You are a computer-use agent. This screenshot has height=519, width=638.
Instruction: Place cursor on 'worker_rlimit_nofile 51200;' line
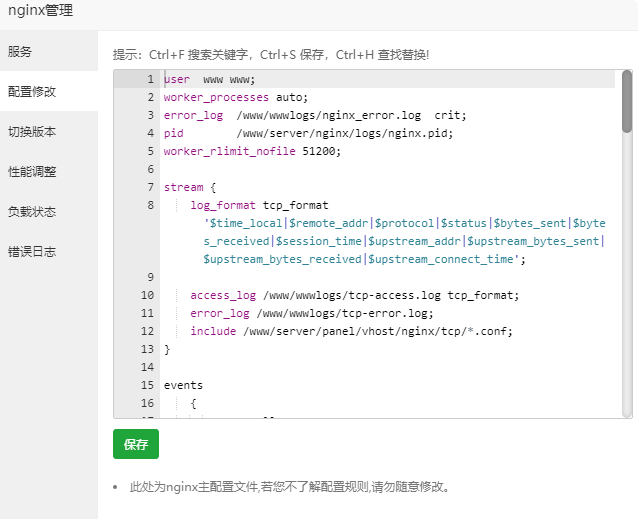point(252,151)
